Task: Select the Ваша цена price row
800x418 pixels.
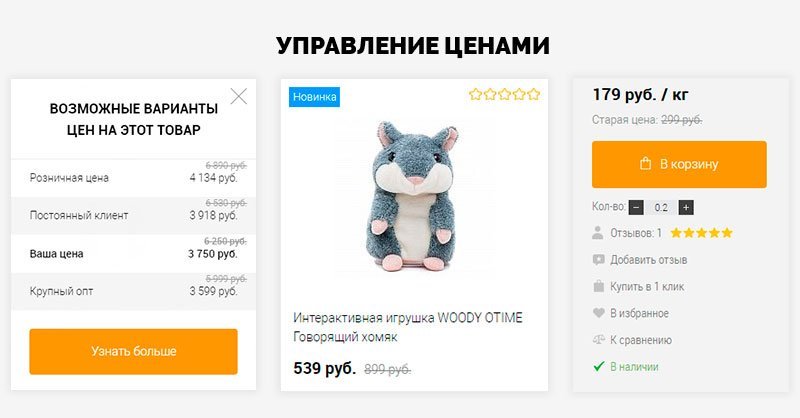Action: coord(134,254)
